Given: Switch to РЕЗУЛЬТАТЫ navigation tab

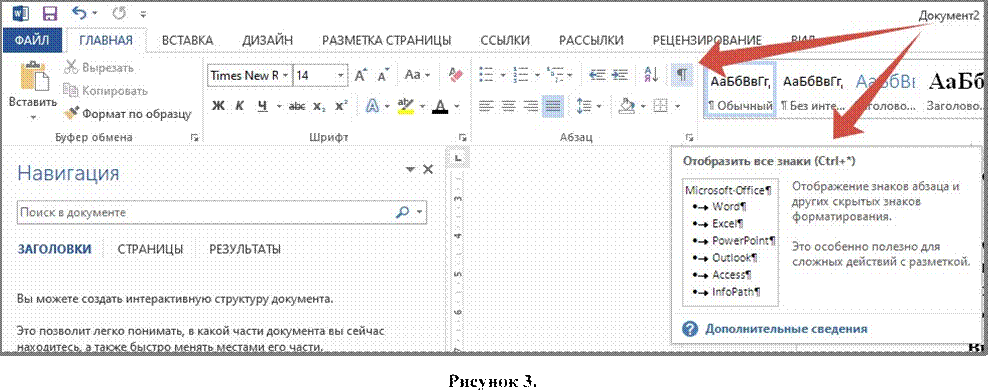Looking at the screenshot, I should [x=245, y=249].
